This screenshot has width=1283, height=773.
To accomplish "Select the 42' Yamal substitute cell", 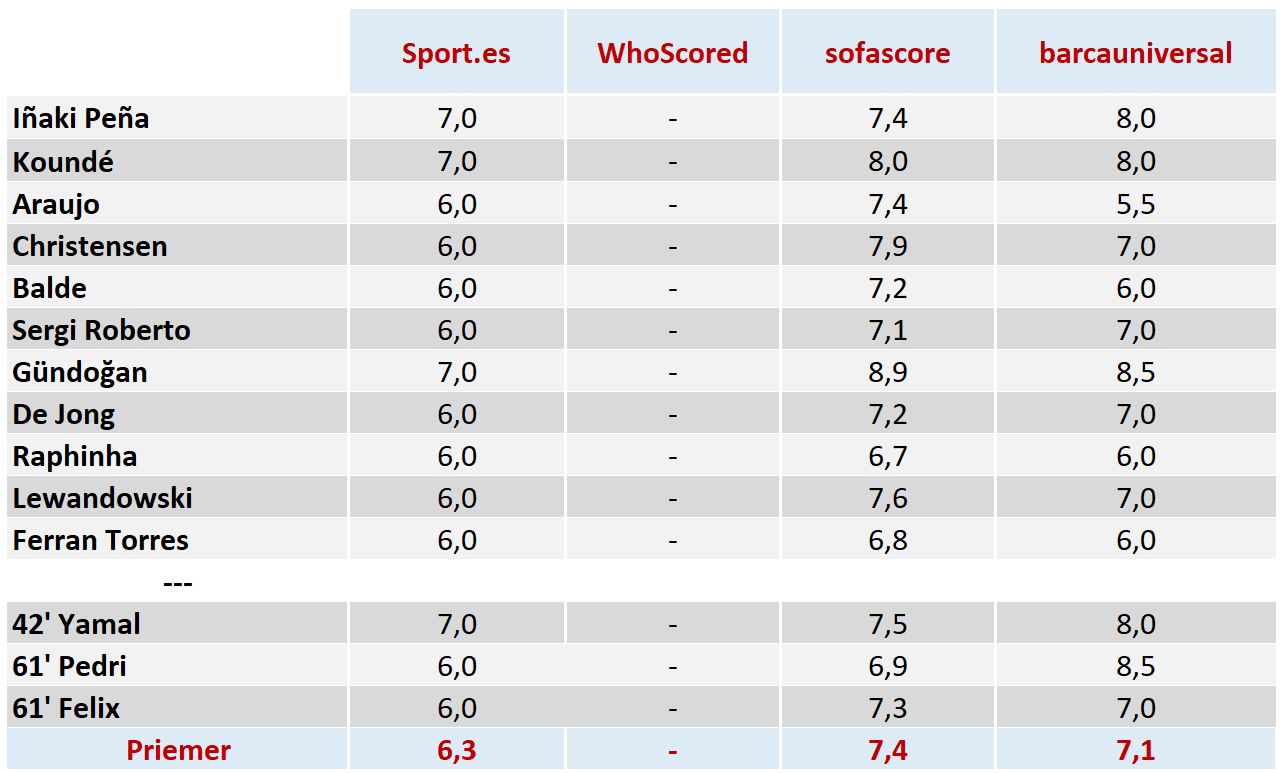I will point(77,624).
